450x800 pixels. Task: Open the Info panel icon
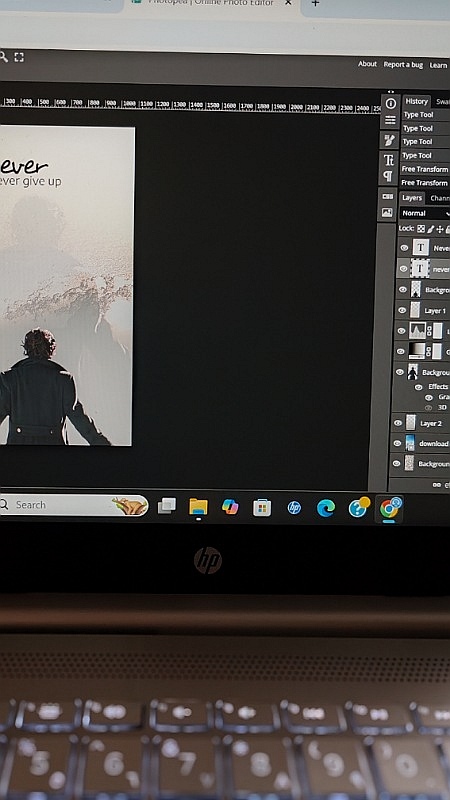(x=390, y=104)
